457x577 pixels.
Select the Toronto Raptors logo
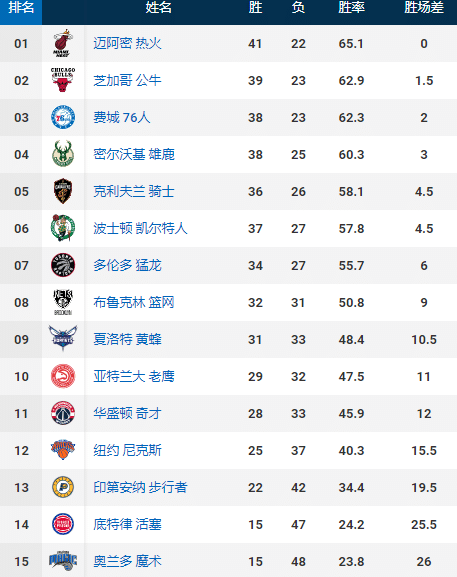(x=63, y=265)
